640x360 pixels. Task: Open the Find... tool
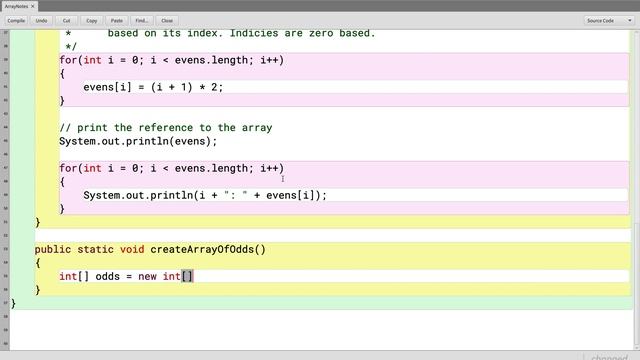coord(142,20)
